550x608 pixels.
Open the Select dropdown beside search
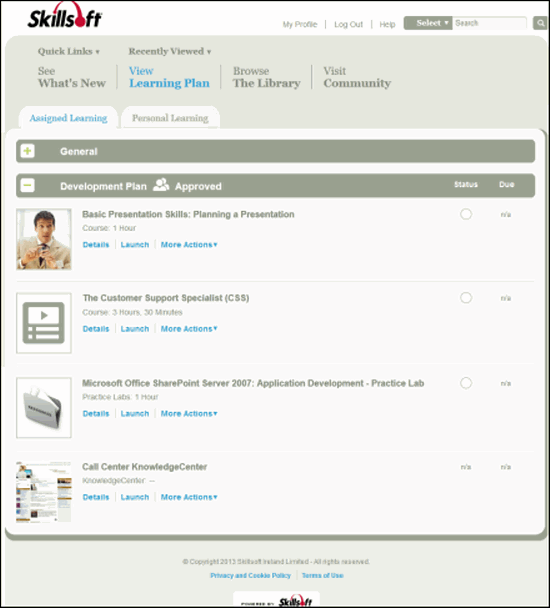428,23
